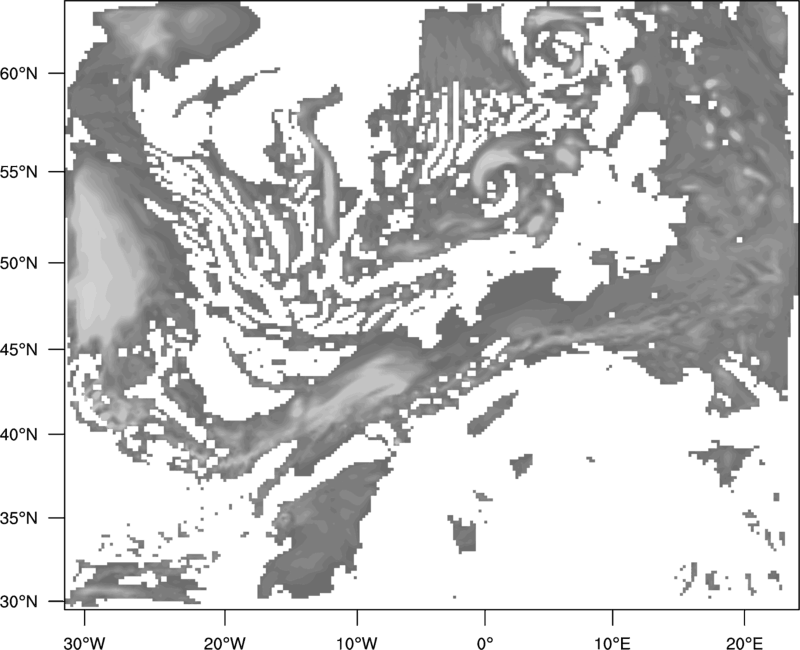Click the 45°N latitude label
800x650 pixels.
(19, 349)
